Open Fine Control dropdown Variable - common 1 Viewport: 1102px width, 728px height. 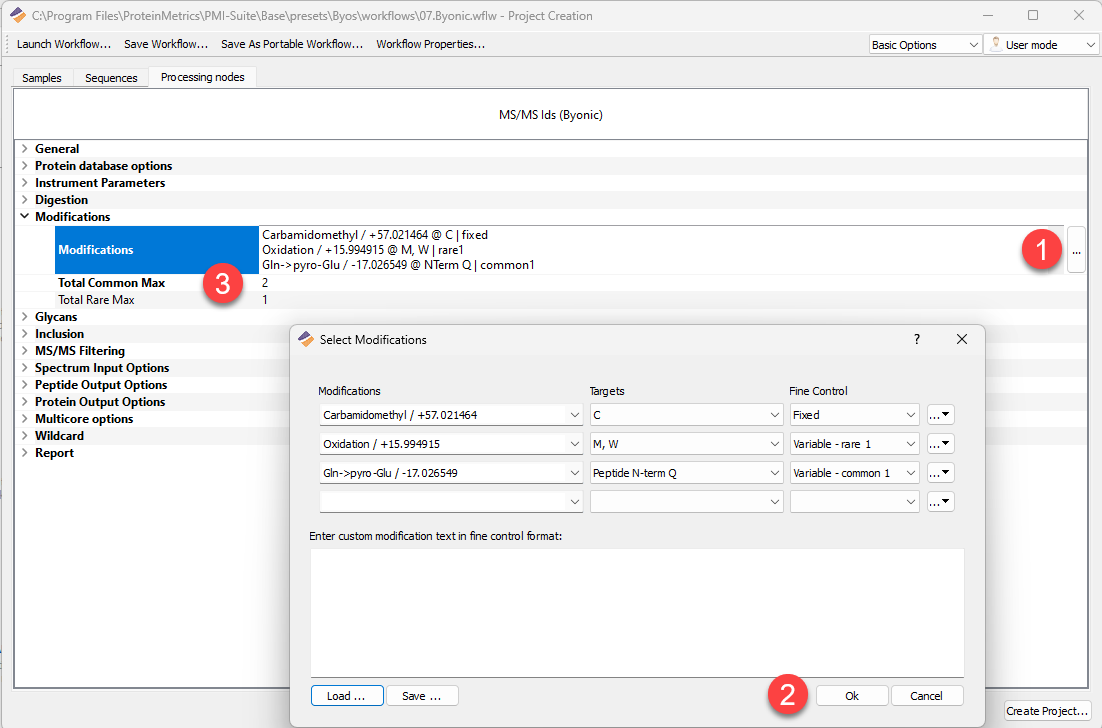[855, 473]
